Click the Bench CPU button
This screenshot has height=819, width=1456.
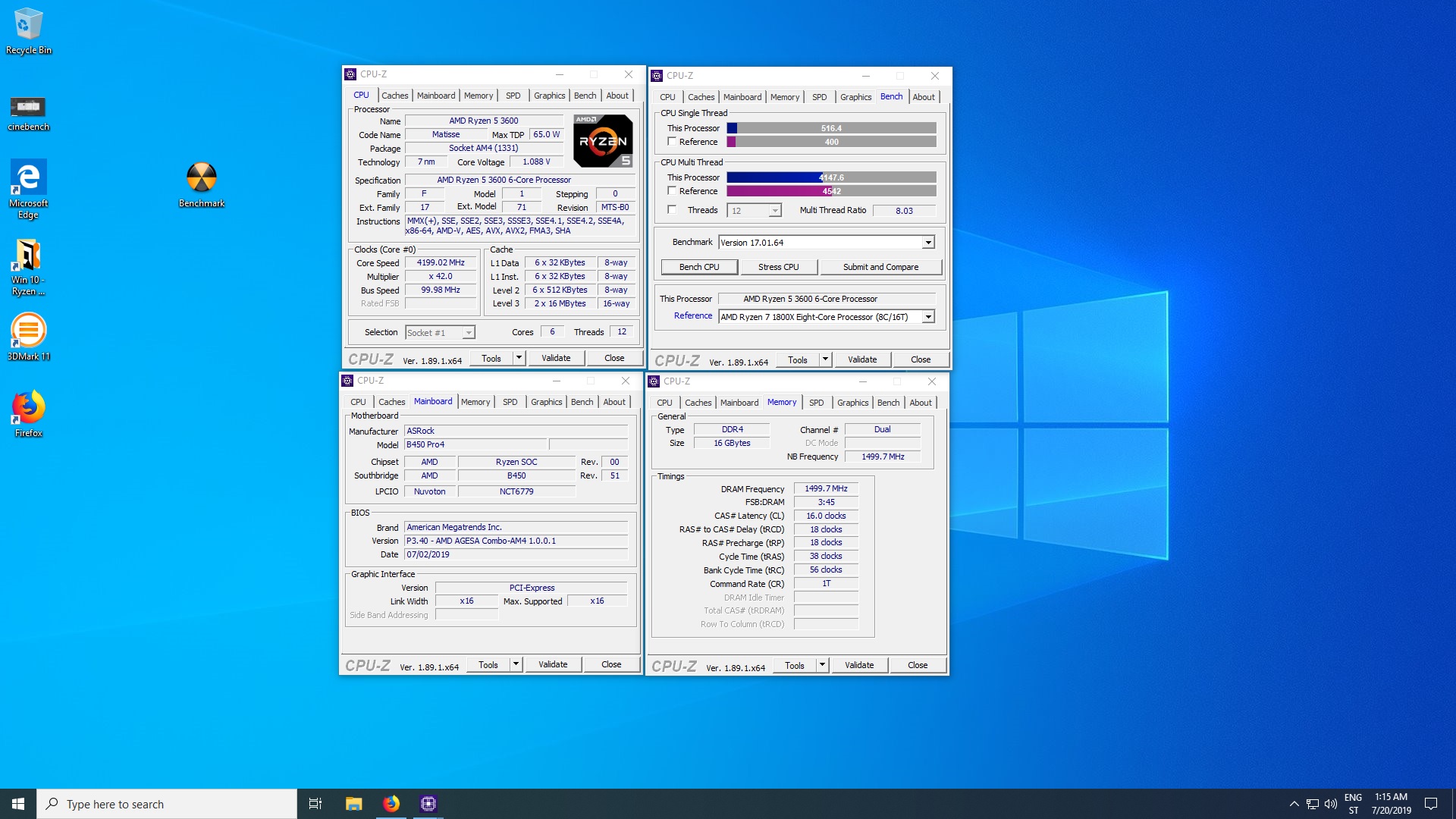(699, 267)
